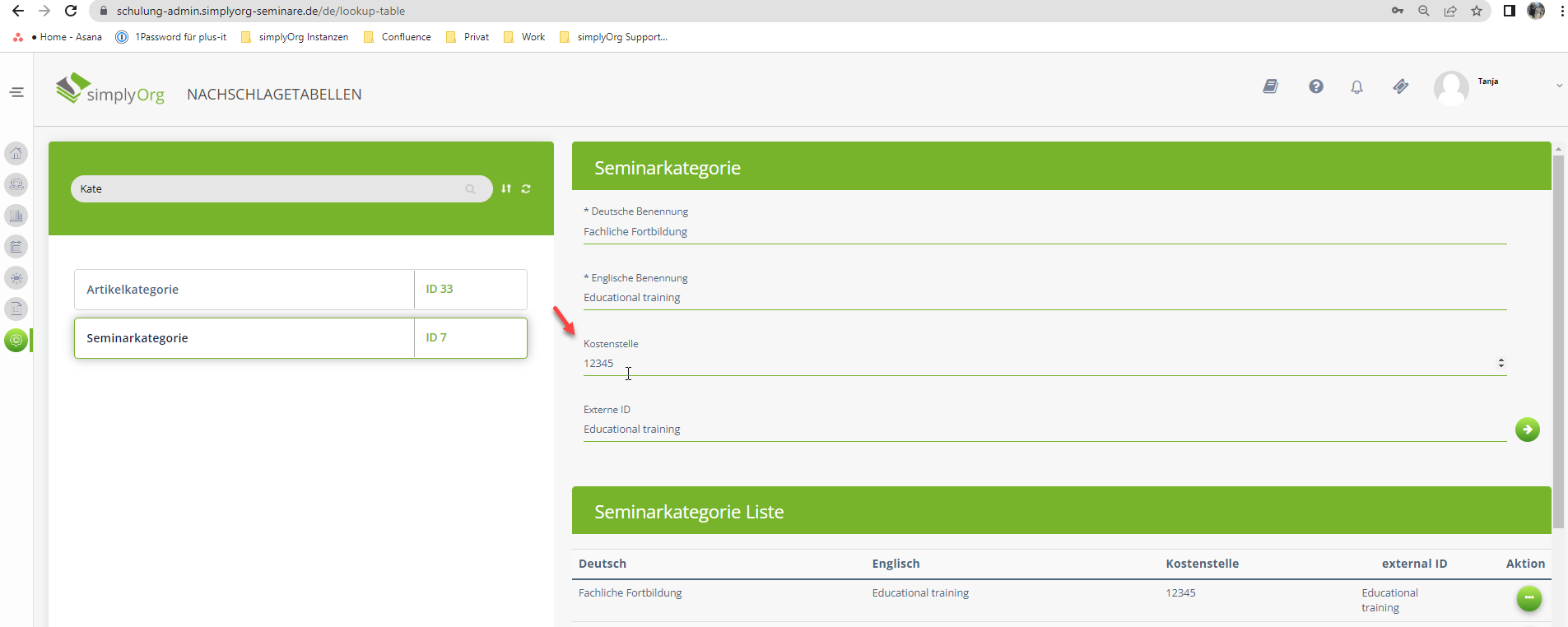Select Artikelkategorie lookup table entry
Viewport: 1568px width, 627px height.
coord(244,290)
